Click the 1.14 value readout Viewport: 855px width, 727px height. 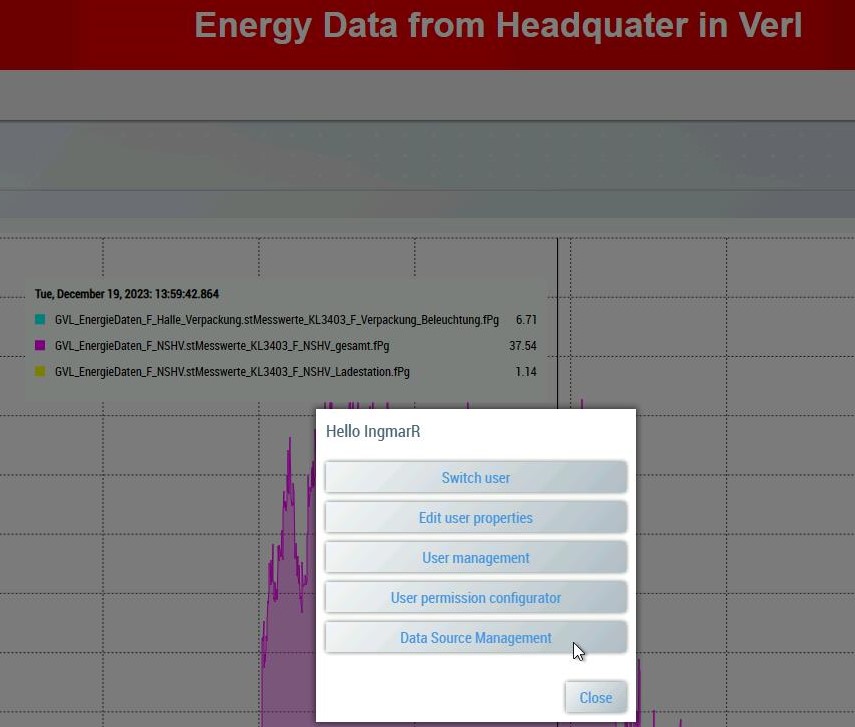[x=529, y=372]
